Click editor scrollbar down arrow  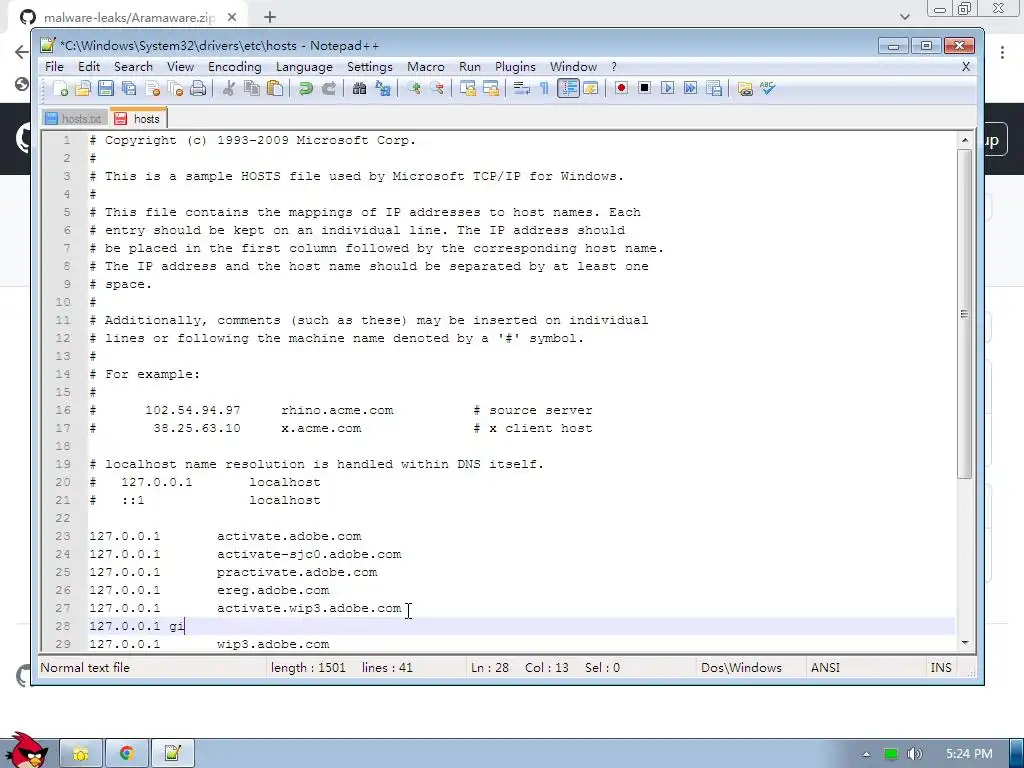click(x=965, y=643)
